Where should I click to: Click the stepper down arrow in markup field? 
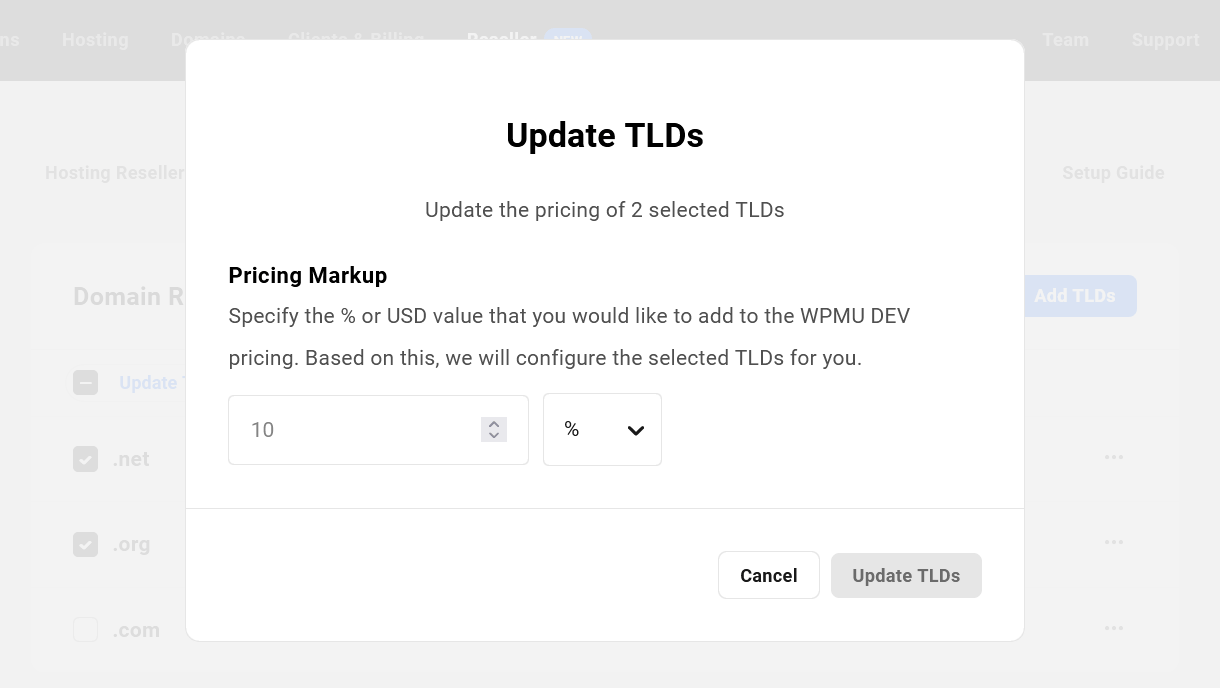[494, 436]
